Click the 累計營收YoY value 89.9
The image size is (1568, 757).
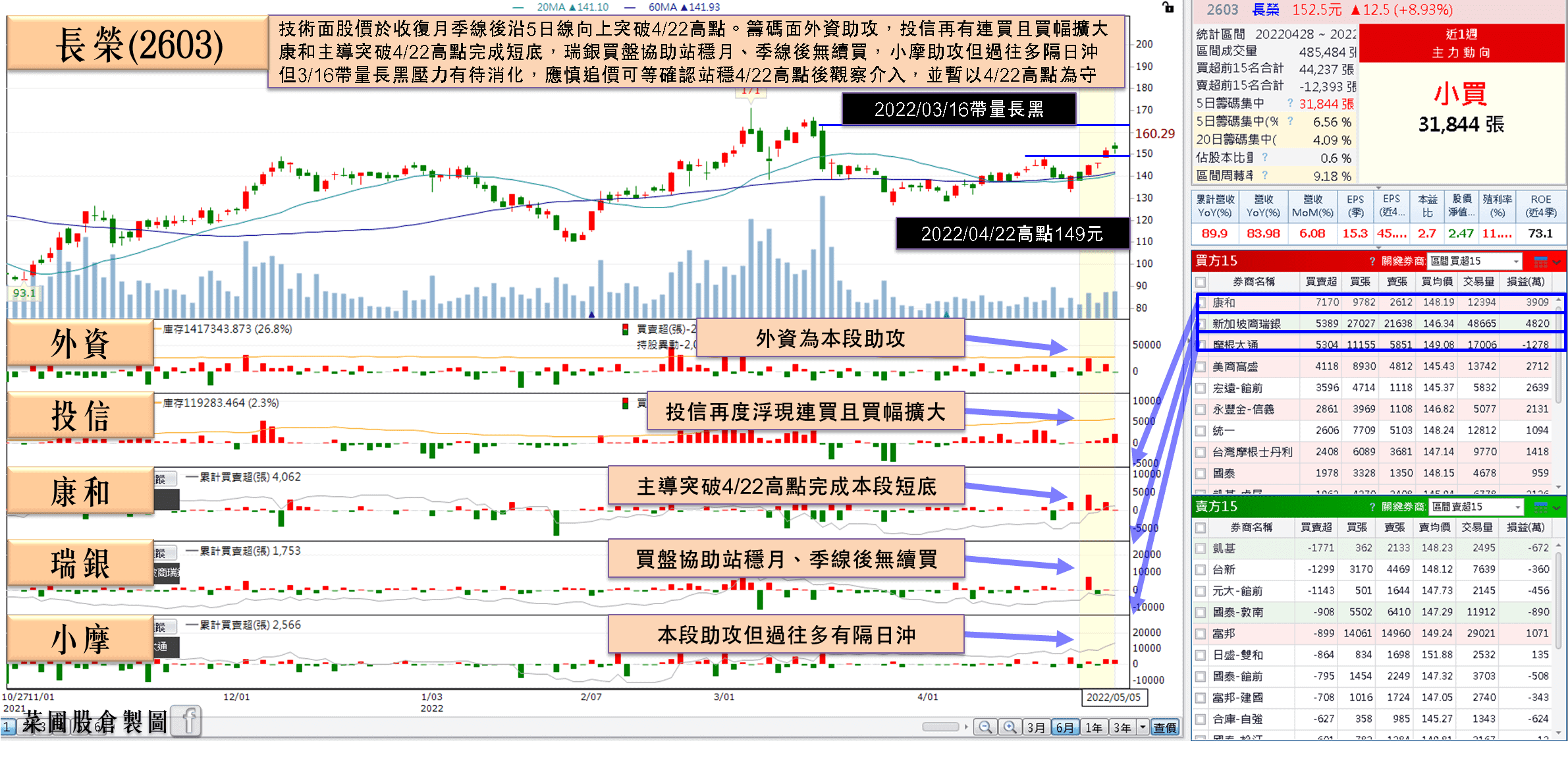click(1214, 234)
